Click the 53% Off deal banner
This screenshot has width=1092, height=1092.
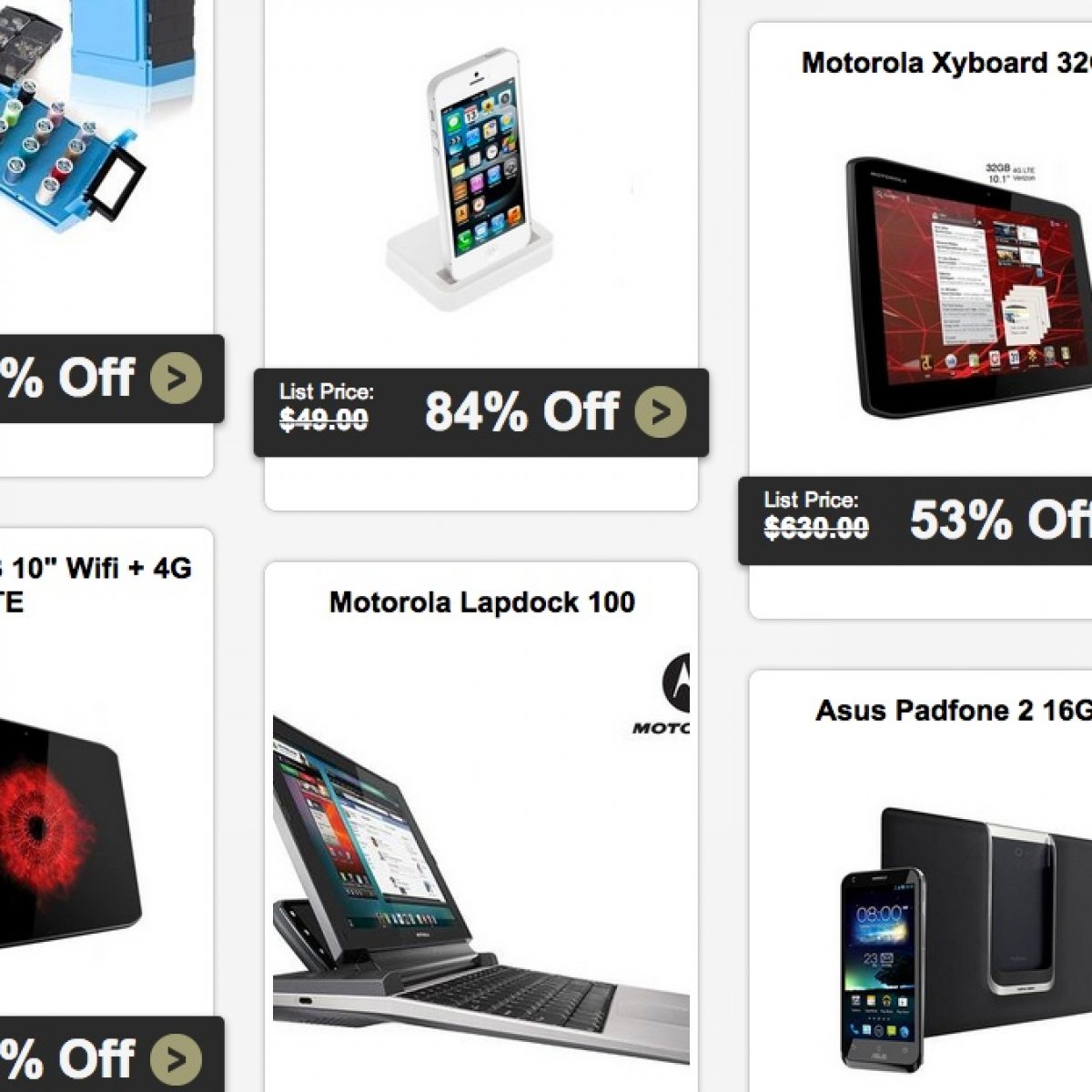[x=915, y=521]
